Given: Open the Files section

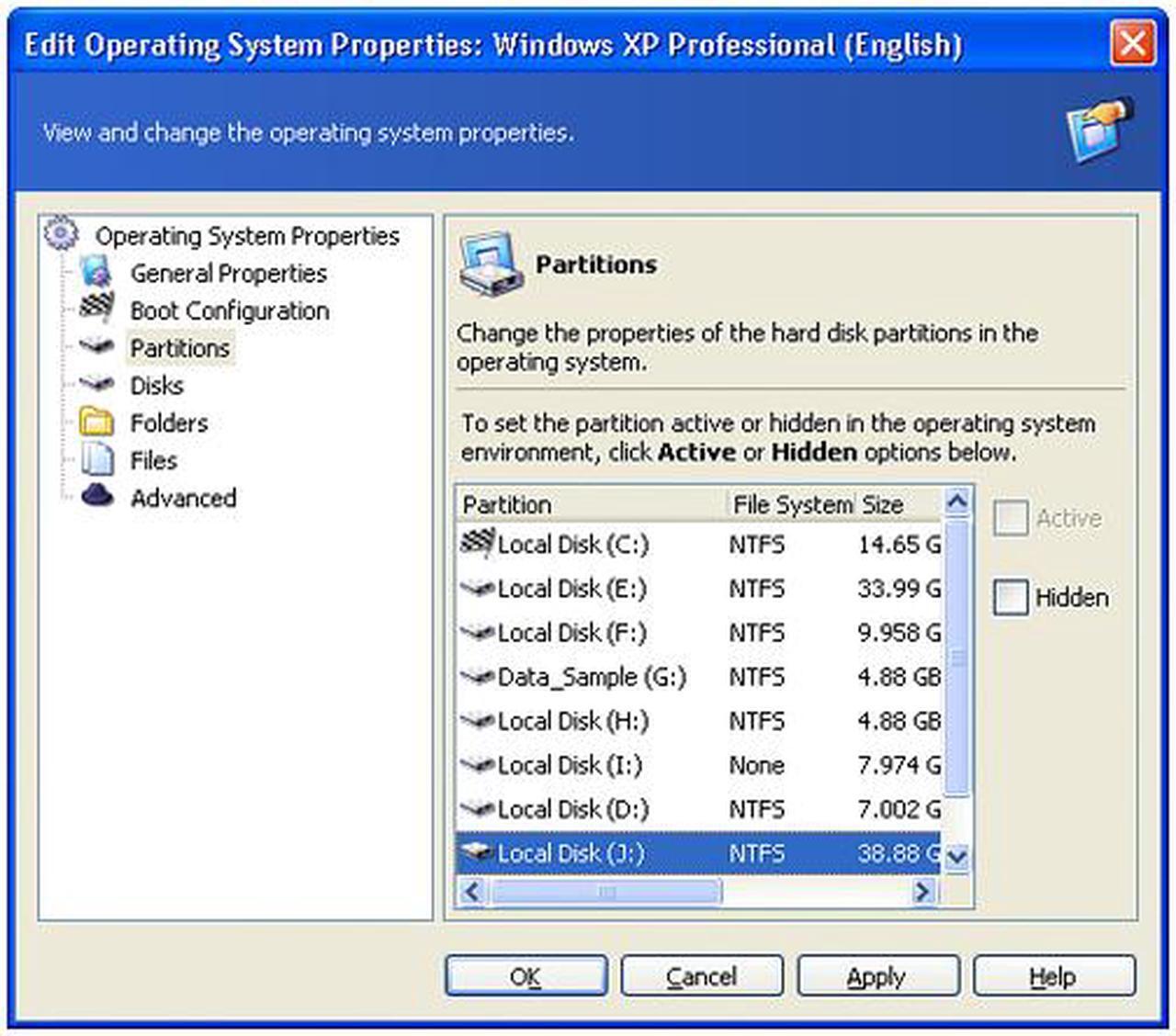Looking at the screenshot, I should click(153, 461).
